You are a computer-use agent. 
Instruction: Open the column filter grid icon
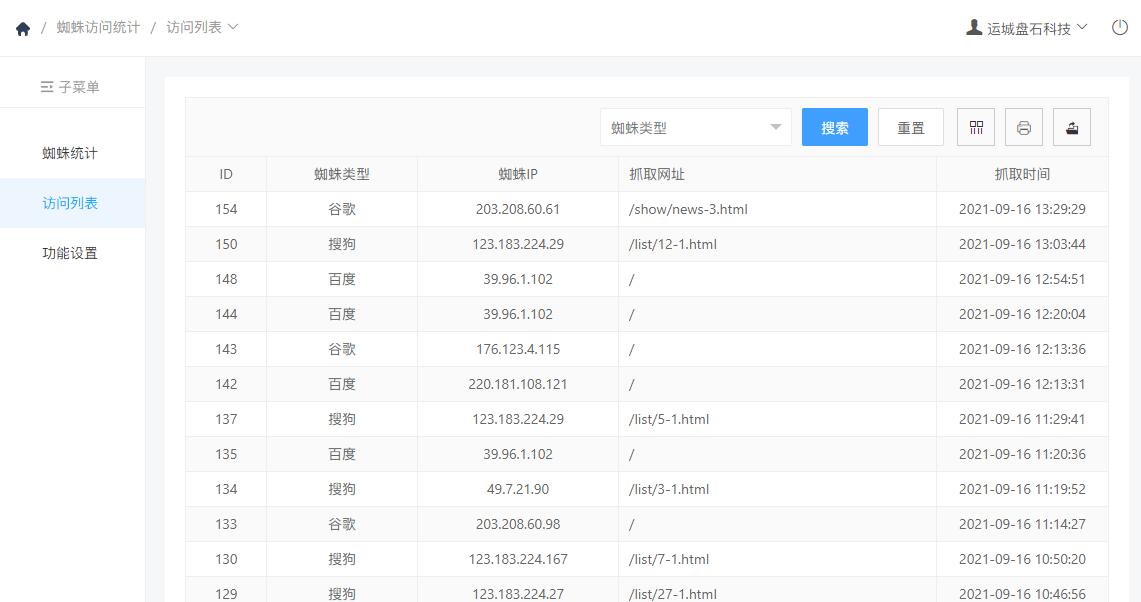[976, 127]
